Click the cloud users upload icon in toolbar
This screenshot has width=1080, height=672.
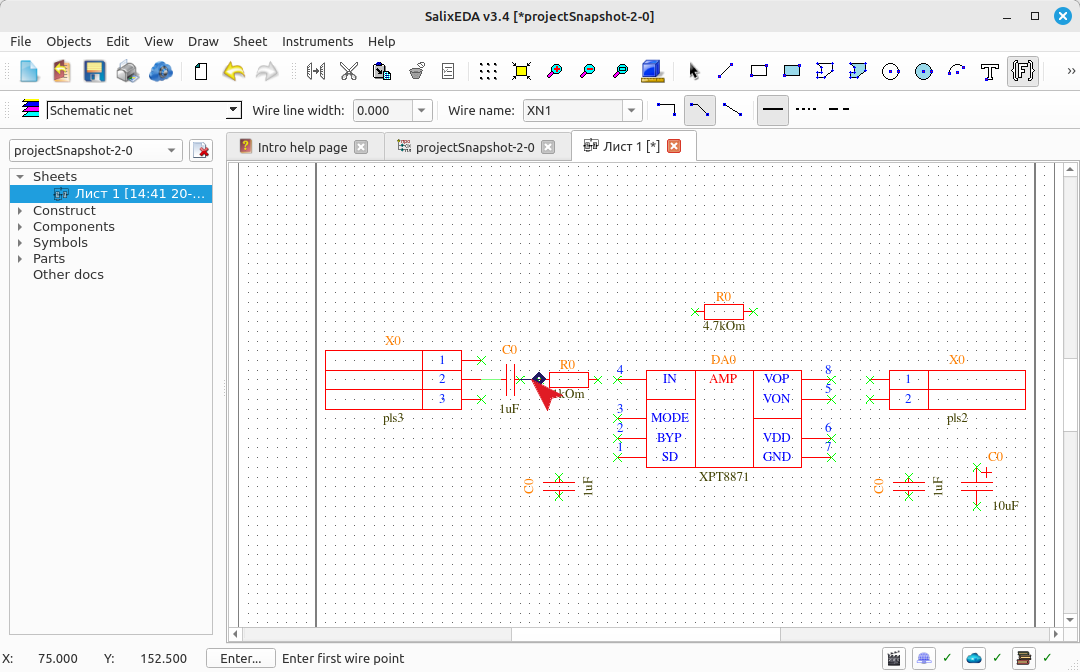160,72
